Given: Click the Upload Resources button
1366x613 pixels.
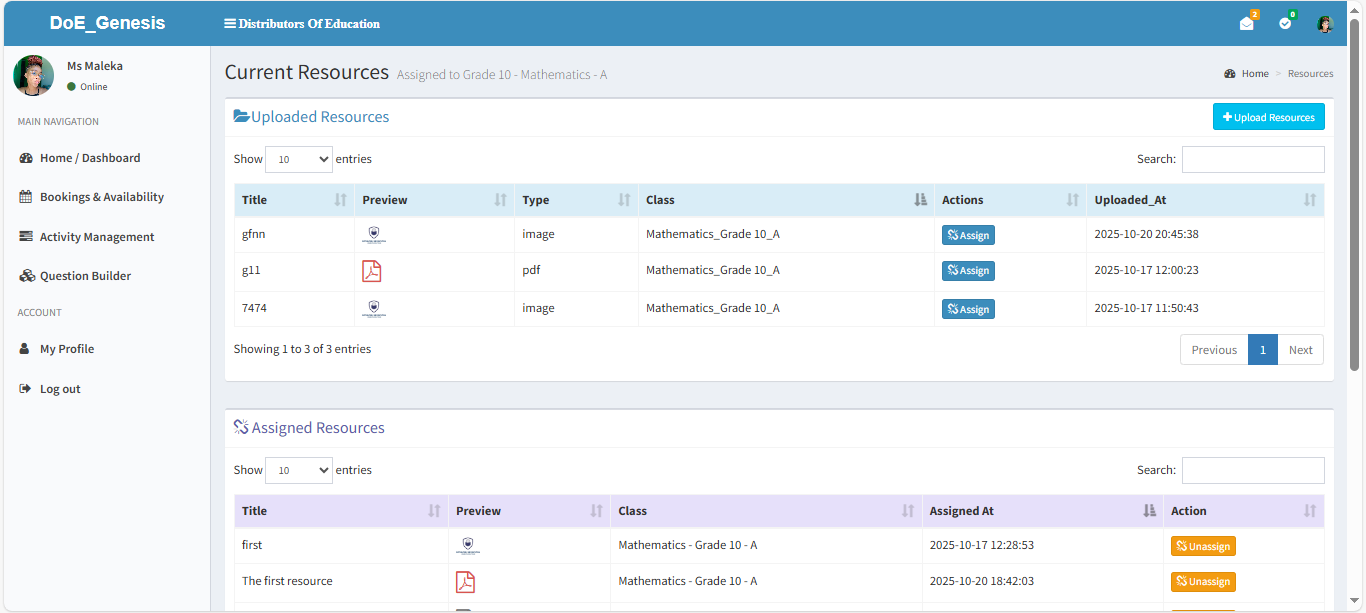Looking at the screenshot, I should pos(1268,117).
